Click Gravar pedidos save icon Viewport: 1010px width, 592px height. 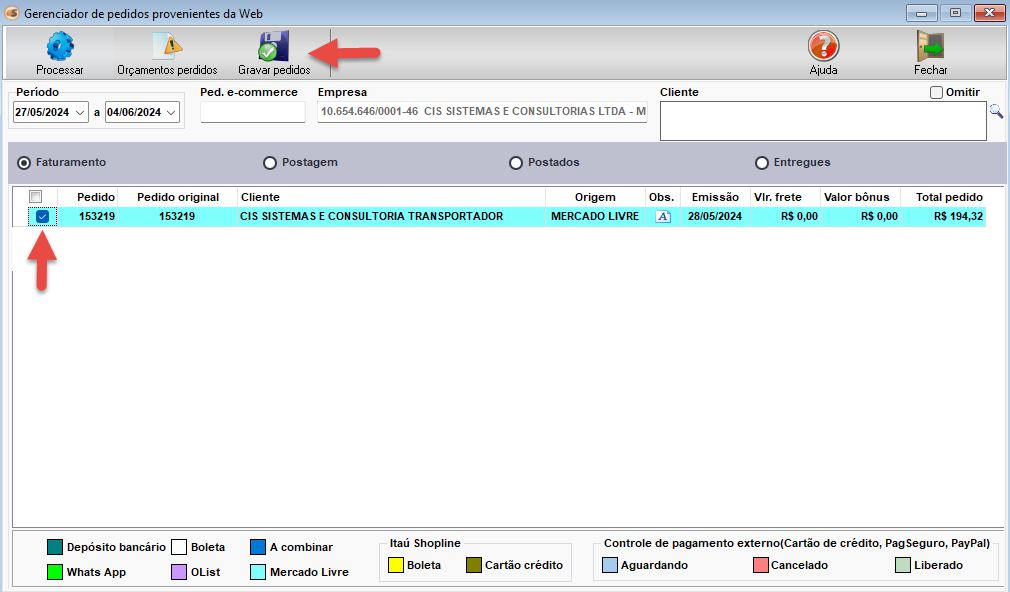coord(273,47)
